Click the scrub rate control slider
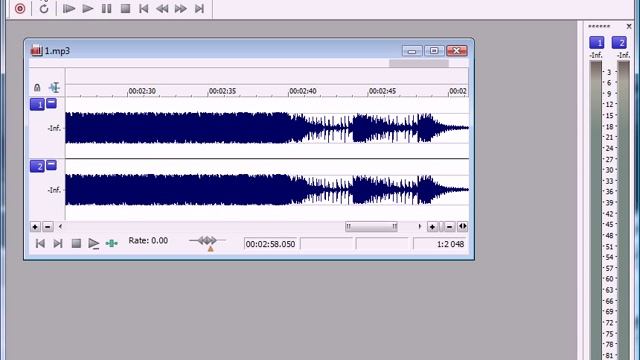Image resolution: width=640 pixels, height=360 pixels. (207, 242)
